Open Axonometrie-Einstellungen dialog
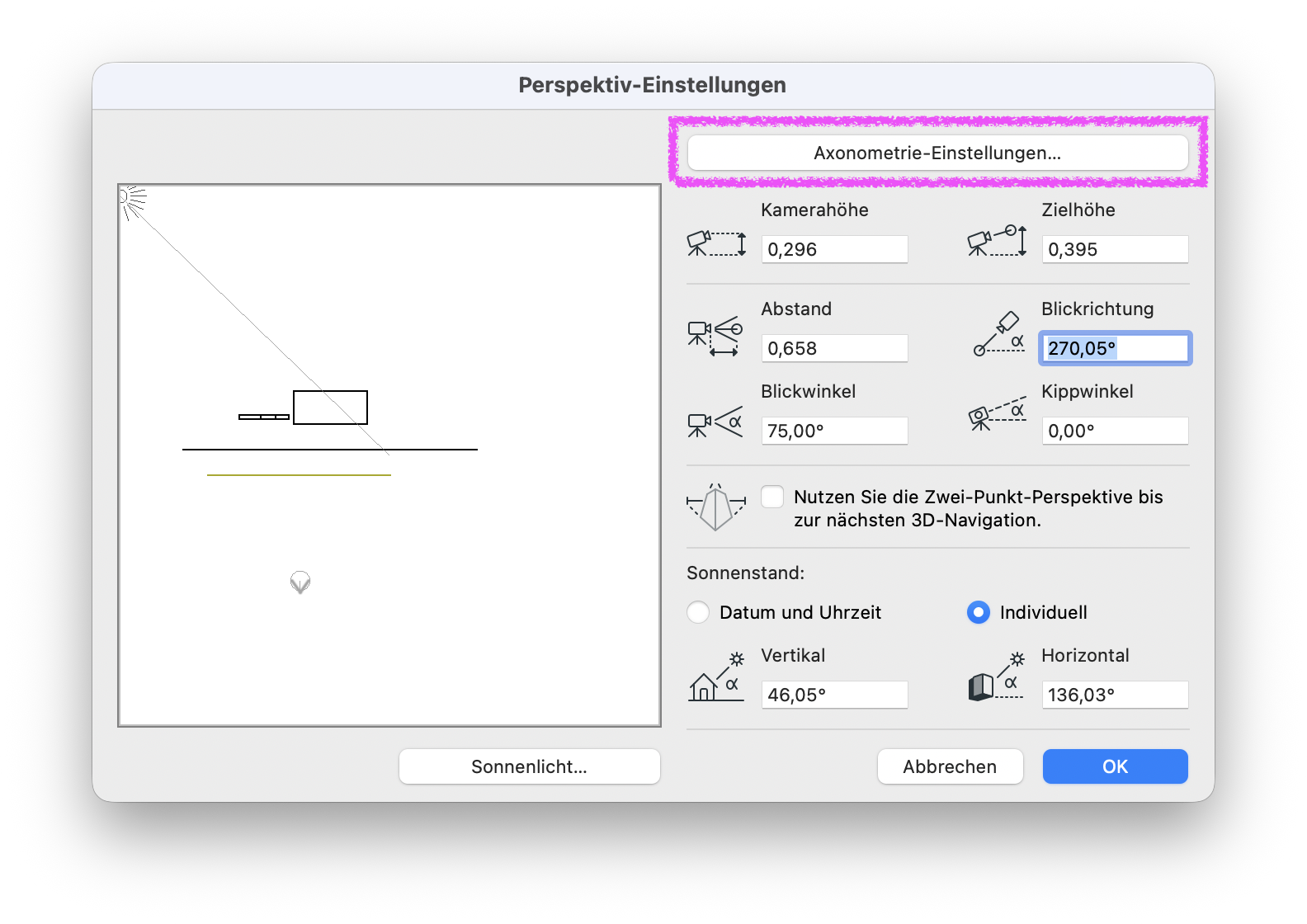This screenshot has width=1307, height=924. point(937,153)
